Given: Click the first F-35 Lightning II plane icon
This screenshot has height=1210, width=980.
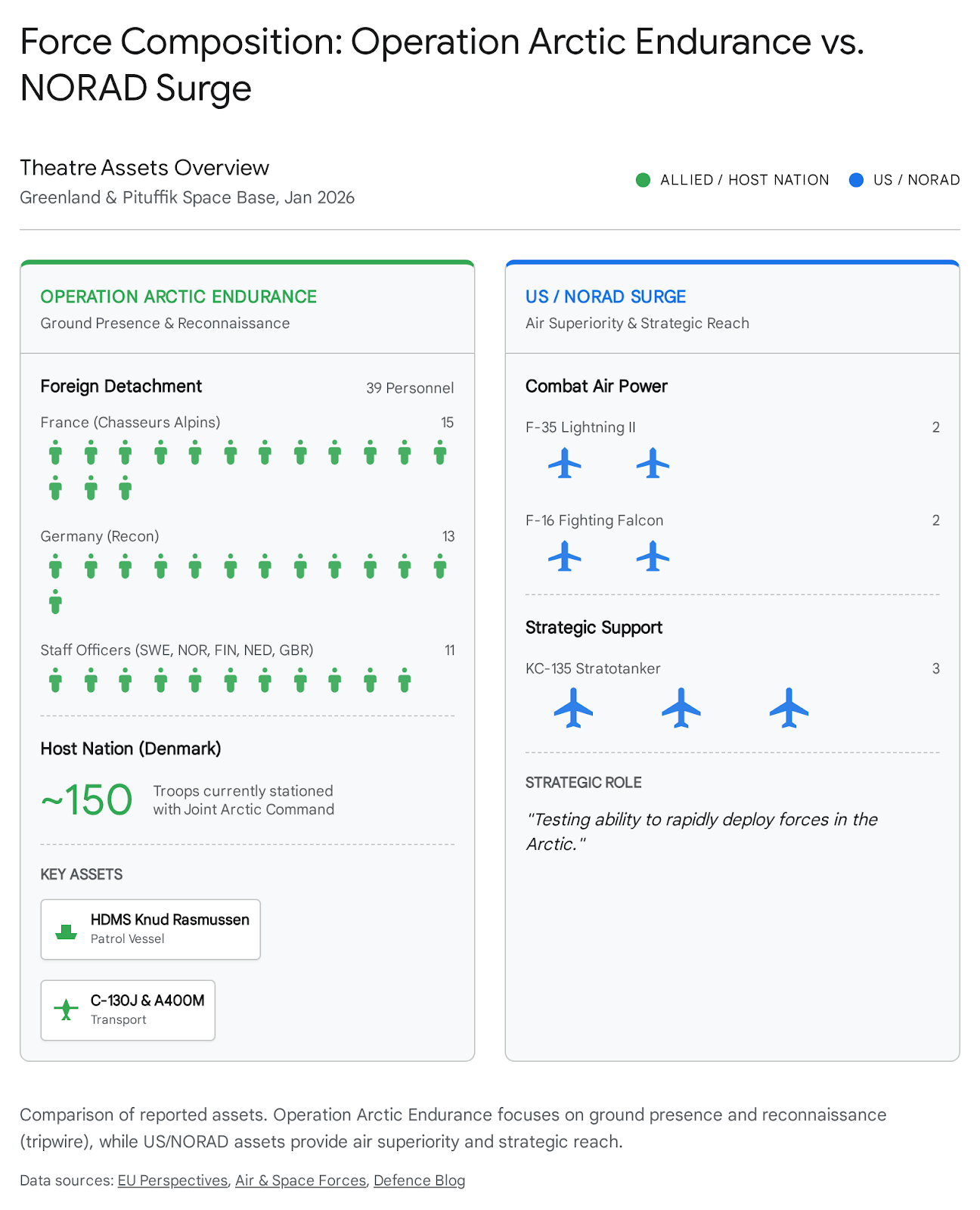Looking at the screenshot, I should click(x=565, y=464).
